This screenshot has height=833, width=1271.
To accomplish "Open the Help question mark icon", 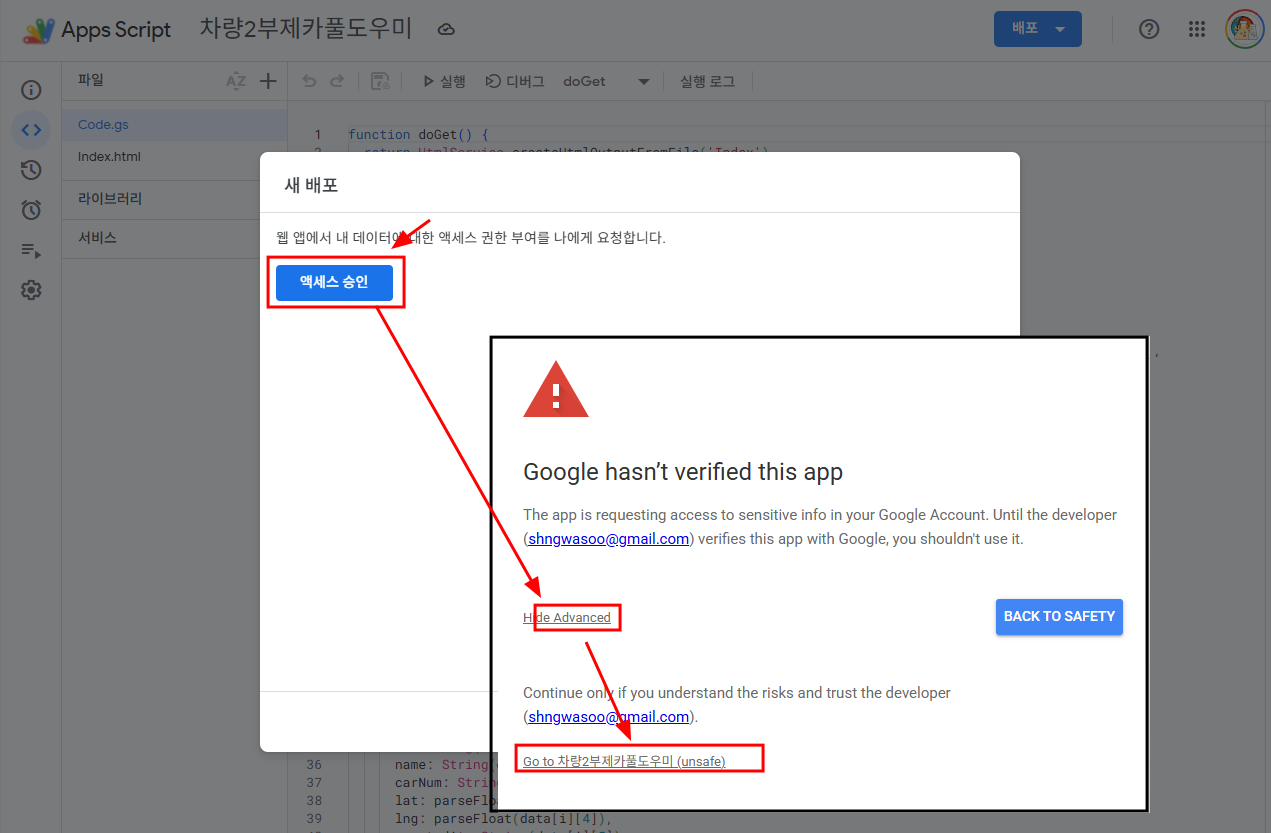I will coord(1149,29).
